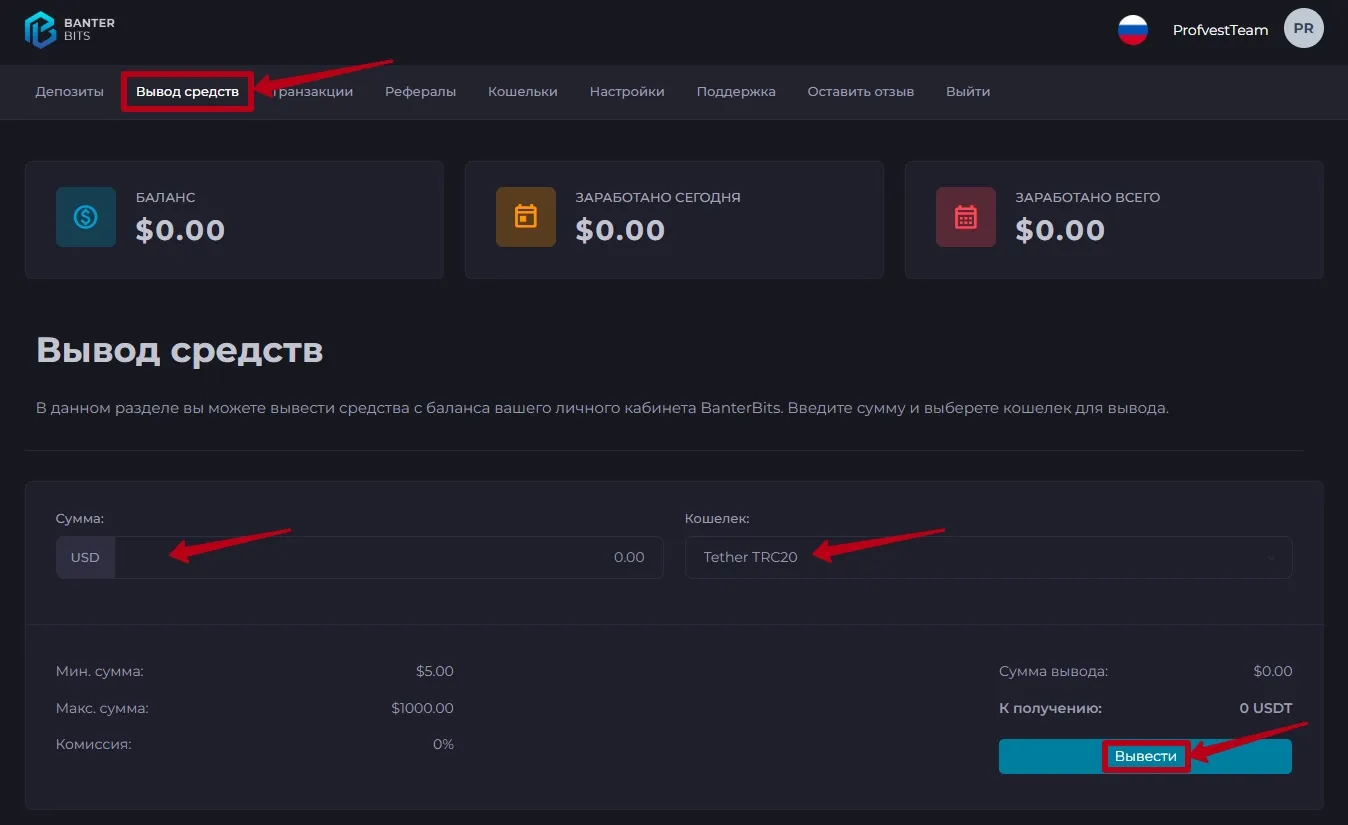
Task: Click the blue balance dollar icon
Action: pos(86,217)
